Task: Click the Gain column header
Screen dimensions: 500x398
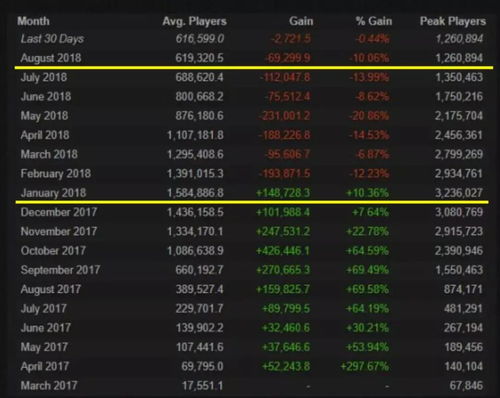Action: pyautogui.click(x=301, y=21)
